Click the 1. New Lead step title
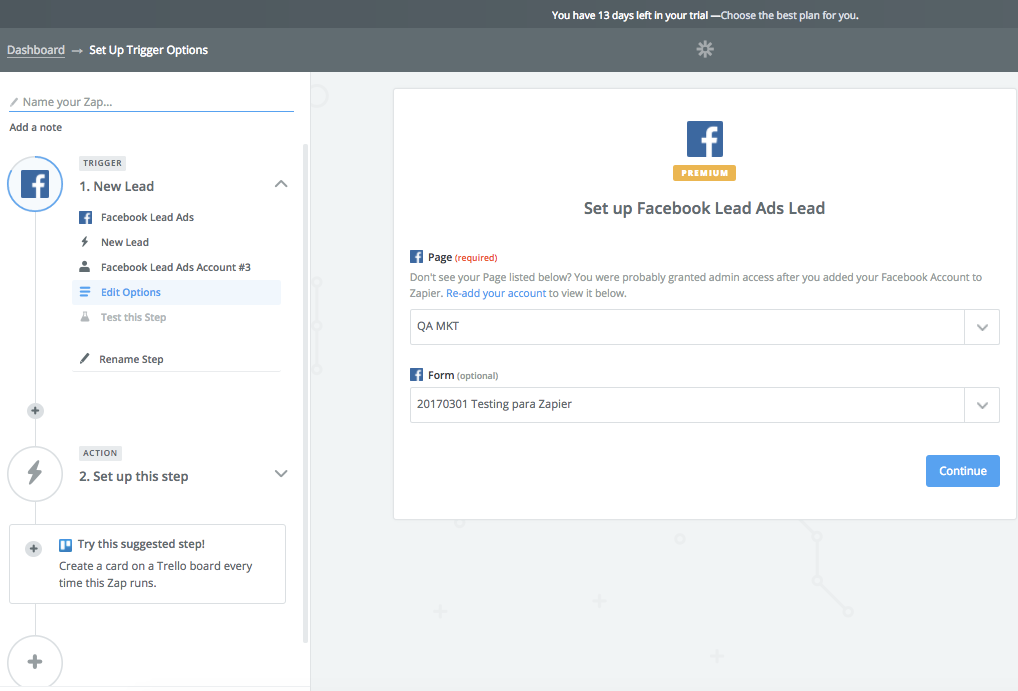The height and width of the screenshot is (691, 1018). 117,186
